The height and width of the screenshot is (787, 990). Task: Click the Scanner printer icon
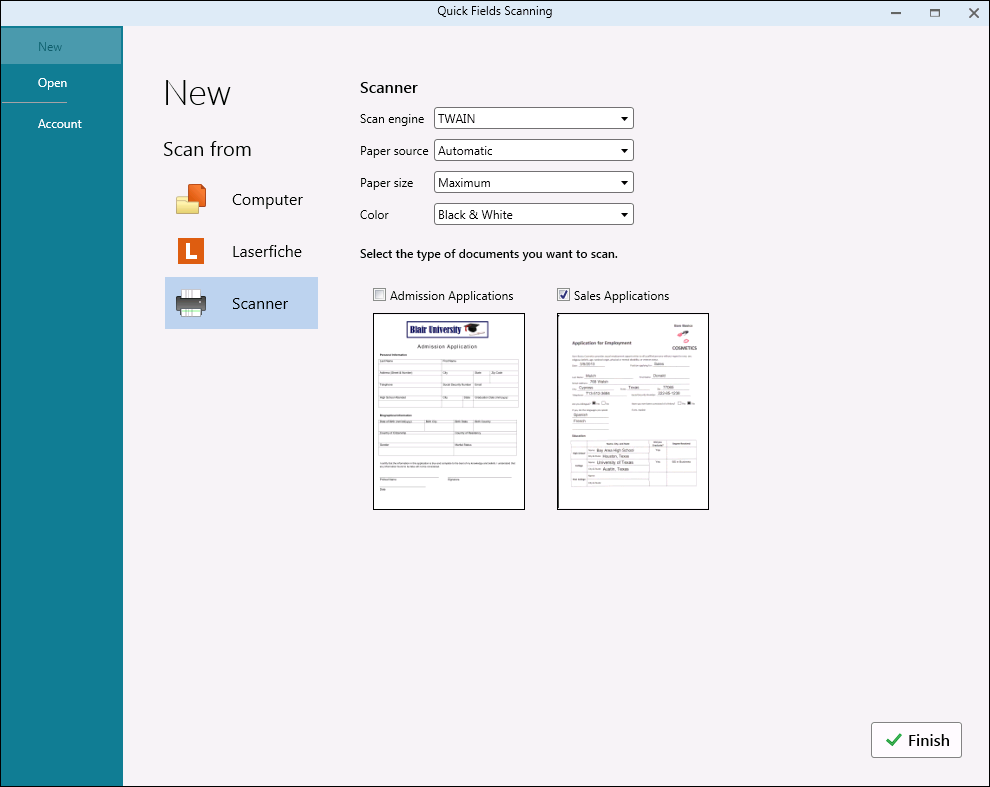click(190, 303)
